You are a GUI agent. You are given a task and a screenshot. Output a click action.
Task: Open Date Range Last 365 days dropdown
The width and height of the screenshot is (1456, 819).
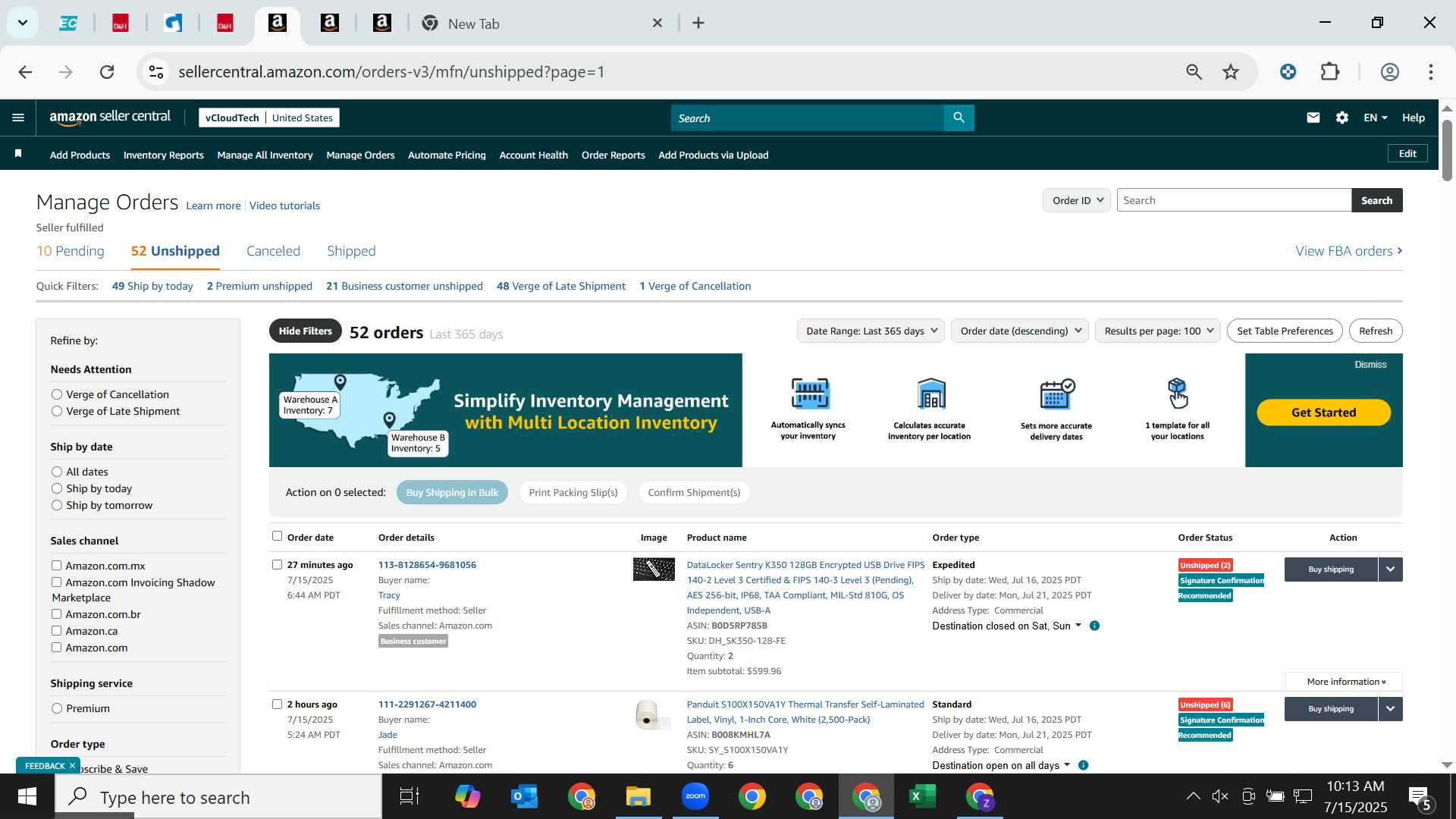(x=871, y=331)
